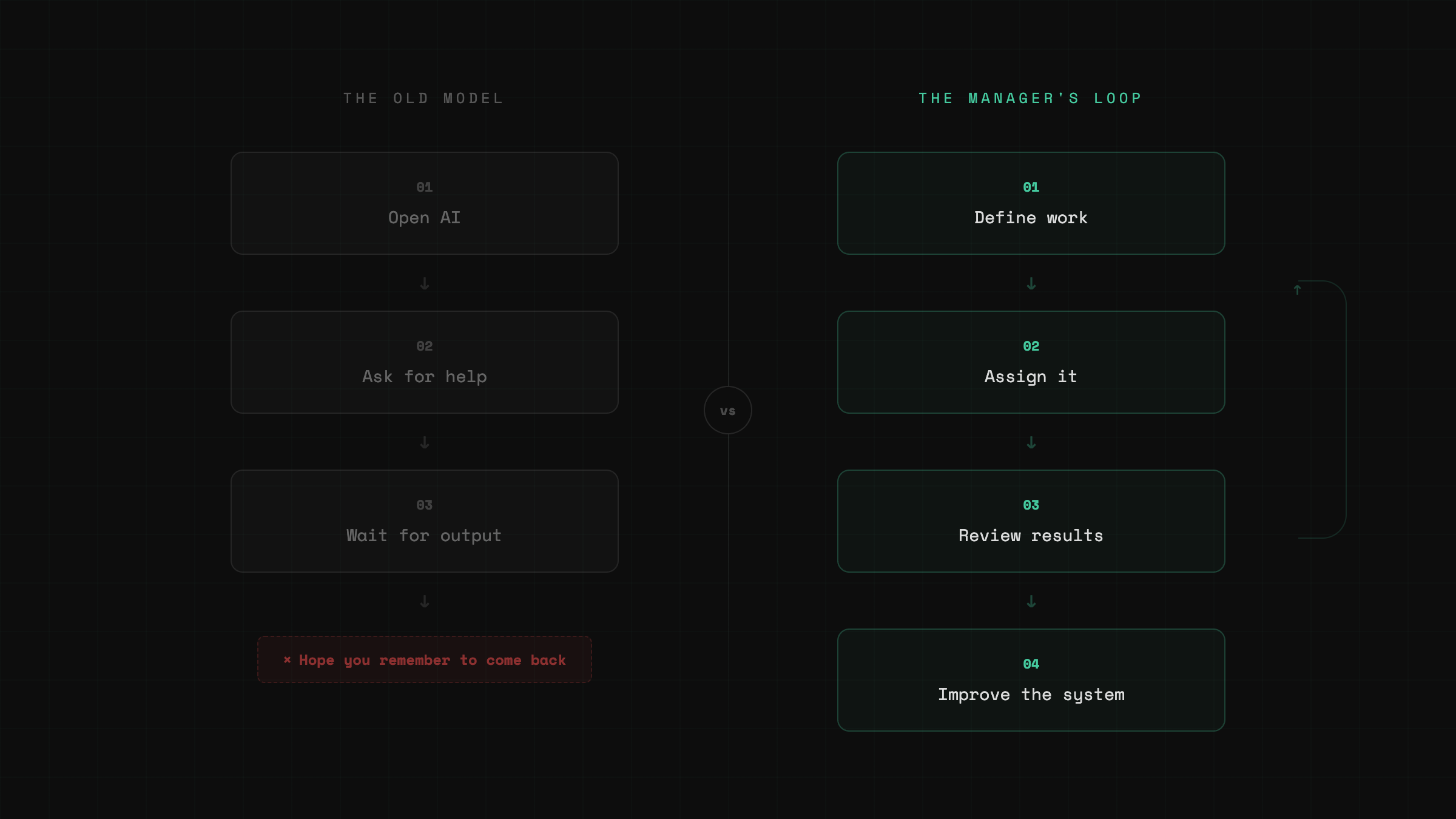Click down arrow below Define work card
This screenshot has width=1456, height=819.
pyautogui.click(x=1031, y=283)
